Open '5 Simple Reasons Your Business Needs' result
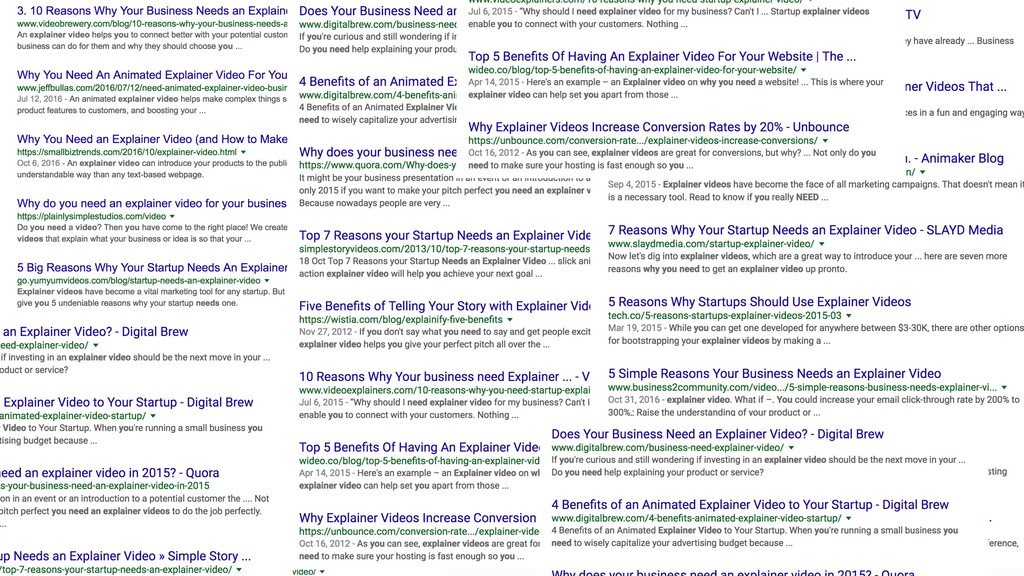This screenshot has width=1024, height=576. coord(774,374)
